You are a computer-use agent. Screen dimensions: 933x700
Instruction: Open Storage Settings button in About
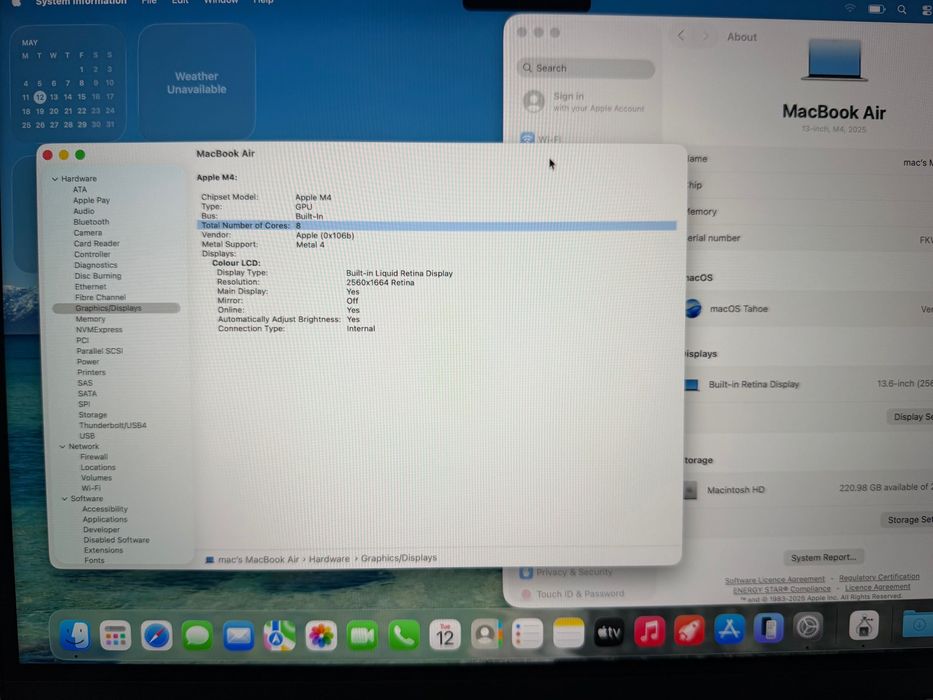[x=907, y=520]
